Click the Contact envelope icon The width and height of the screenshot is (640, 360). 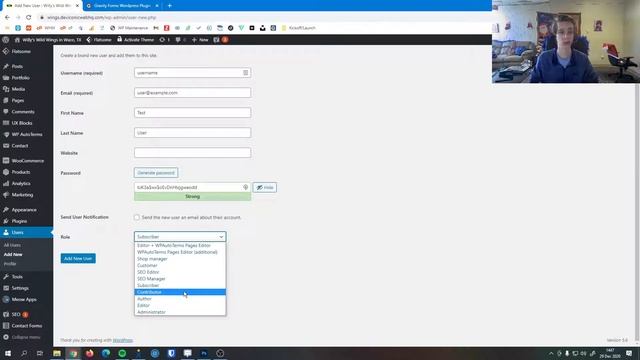point(6,146)
